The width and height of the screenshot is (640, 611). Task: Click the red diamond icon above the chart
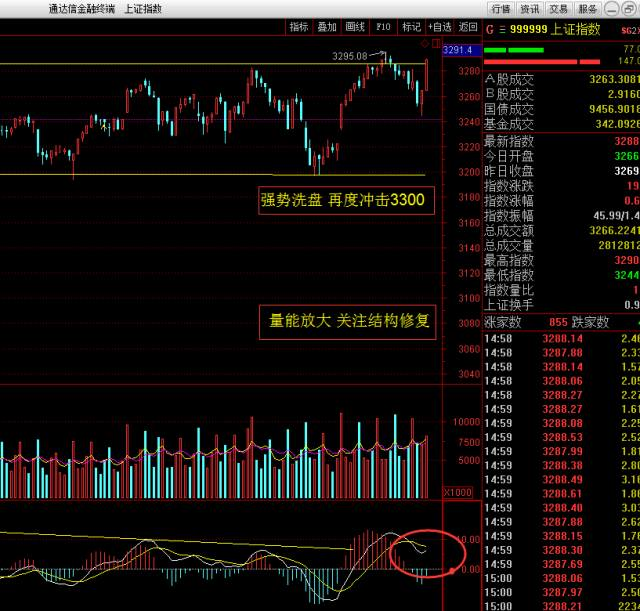[x=425, y=43]
